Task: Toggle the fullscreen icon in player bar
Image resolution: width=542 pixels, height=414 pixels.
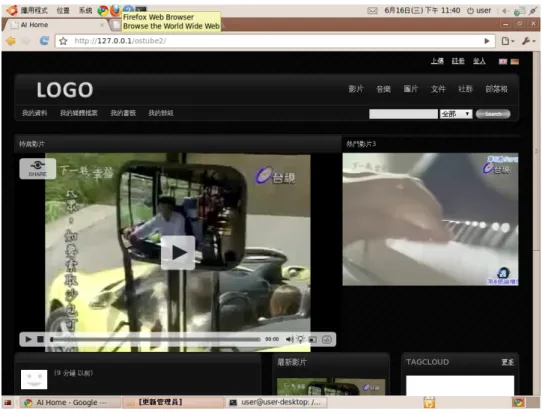Action: [312, 340]
